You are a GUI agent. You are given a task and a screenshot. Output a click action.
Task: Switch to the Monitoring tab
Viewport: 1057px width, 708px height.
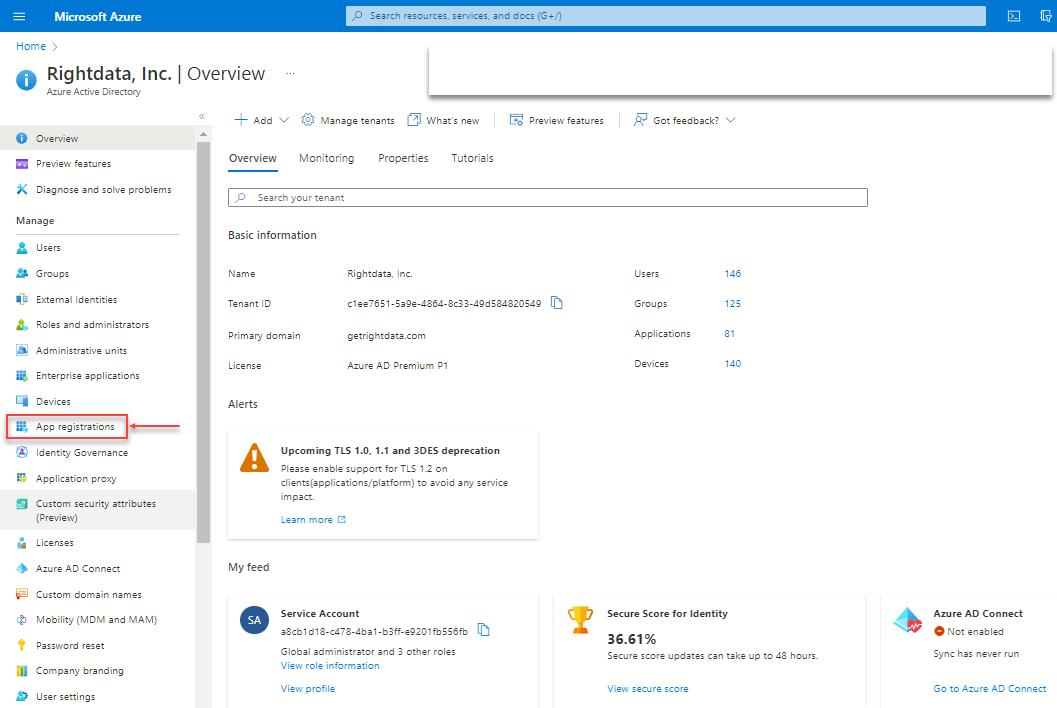point(326,157)
